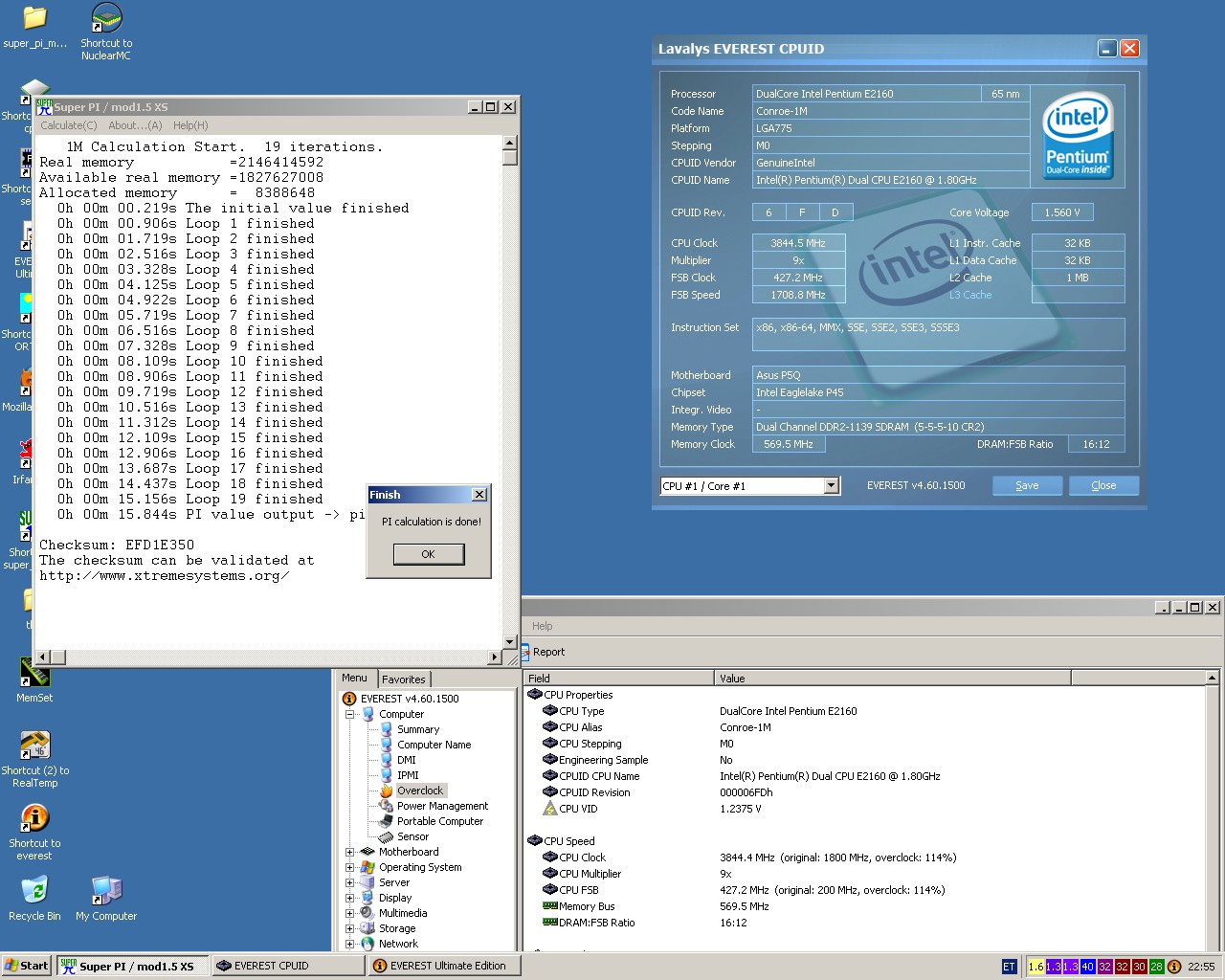
Task: Click the Memory Bus RAM icon
Action: 550,906
